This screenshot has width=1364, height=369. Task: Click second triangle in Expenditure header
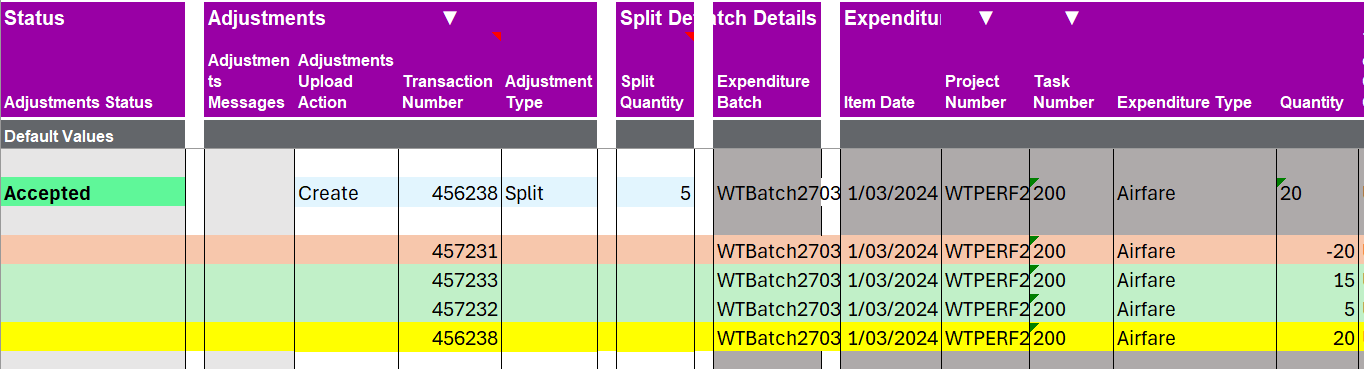tap(1071, 18)
